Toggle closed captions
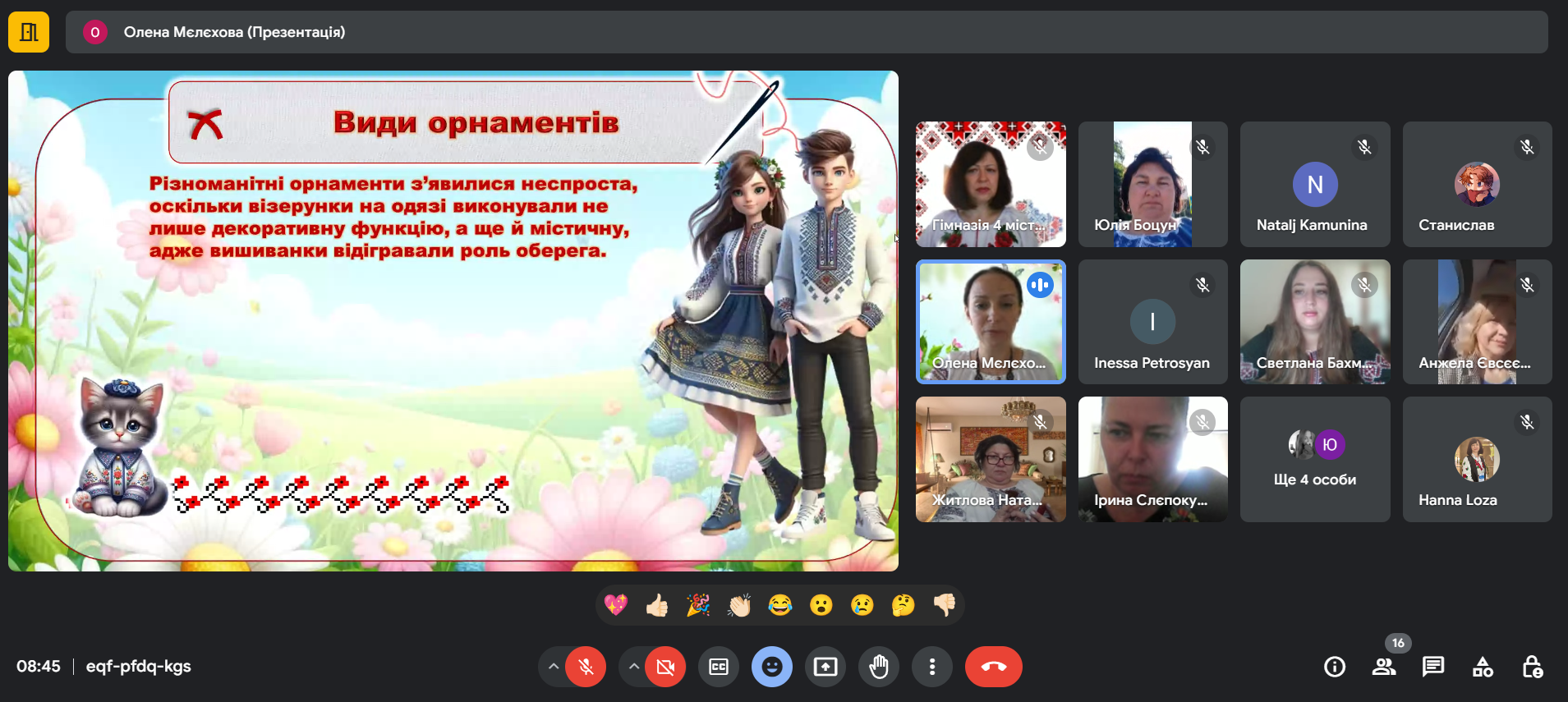 [719, 667]
